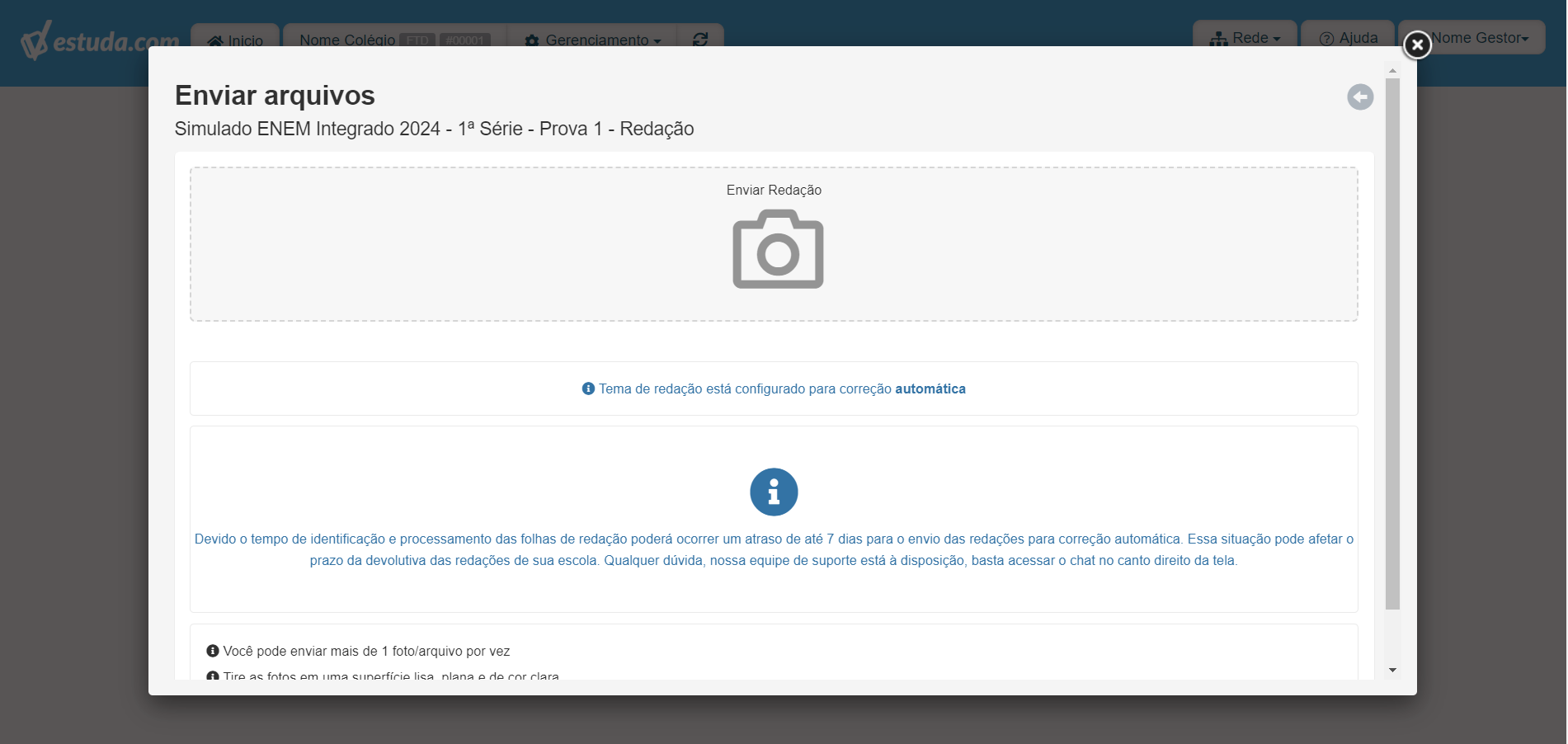Click the bold word 'automática'
Image resolution: width=1568 pixels, height=744 pixels.
tap(930, 388)
